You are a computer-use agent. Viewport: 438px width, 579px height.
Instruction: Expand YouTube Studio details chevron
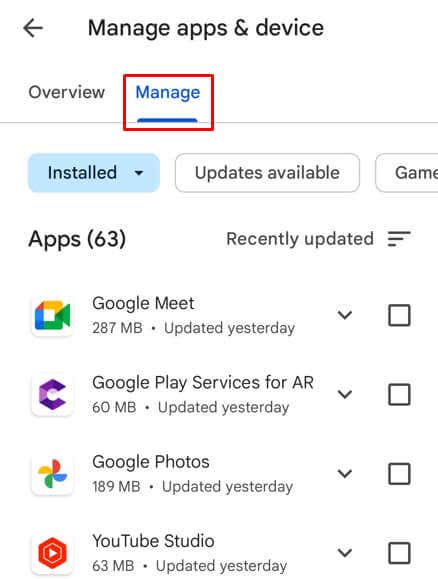coord(345,553)
